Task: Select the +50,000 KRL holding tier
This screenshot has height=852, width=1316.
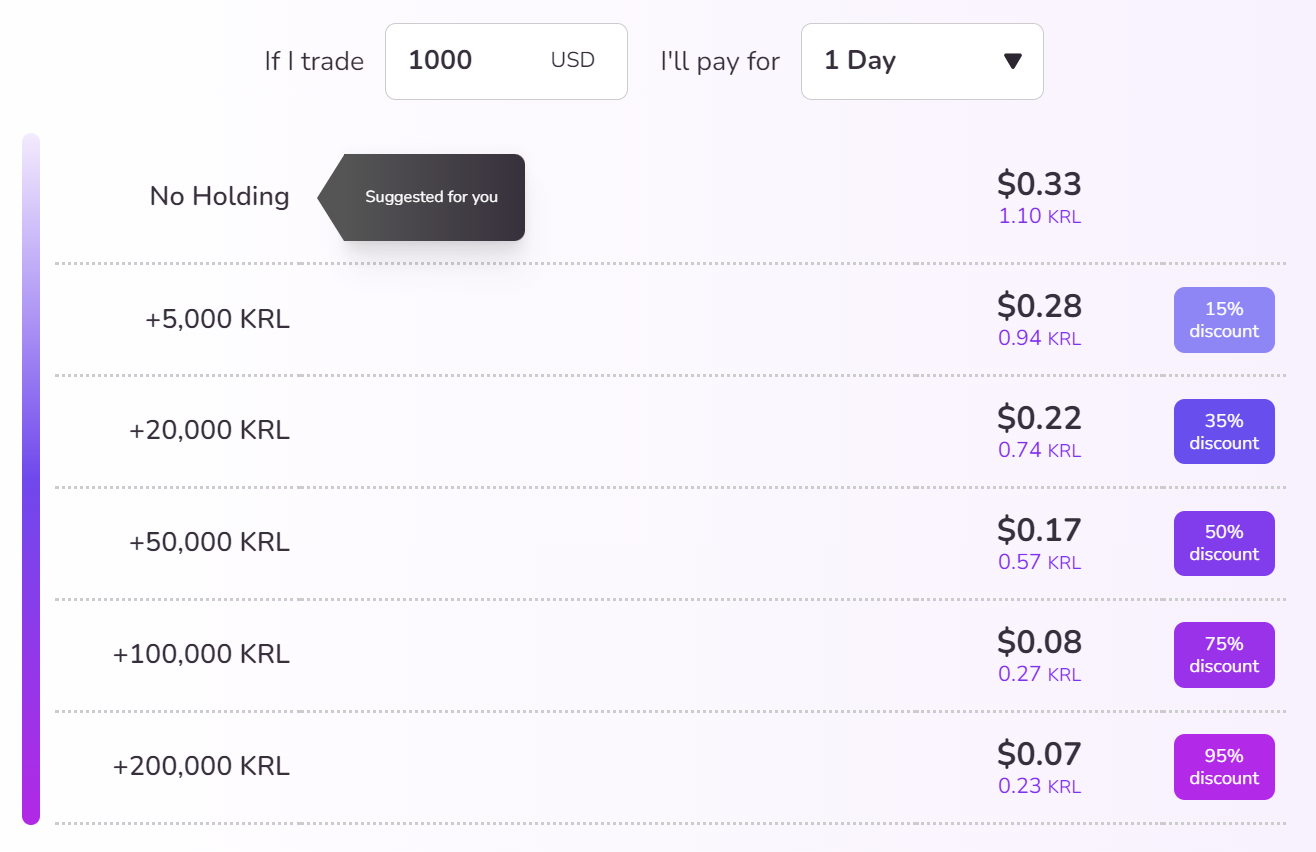Action: point(209,543)
